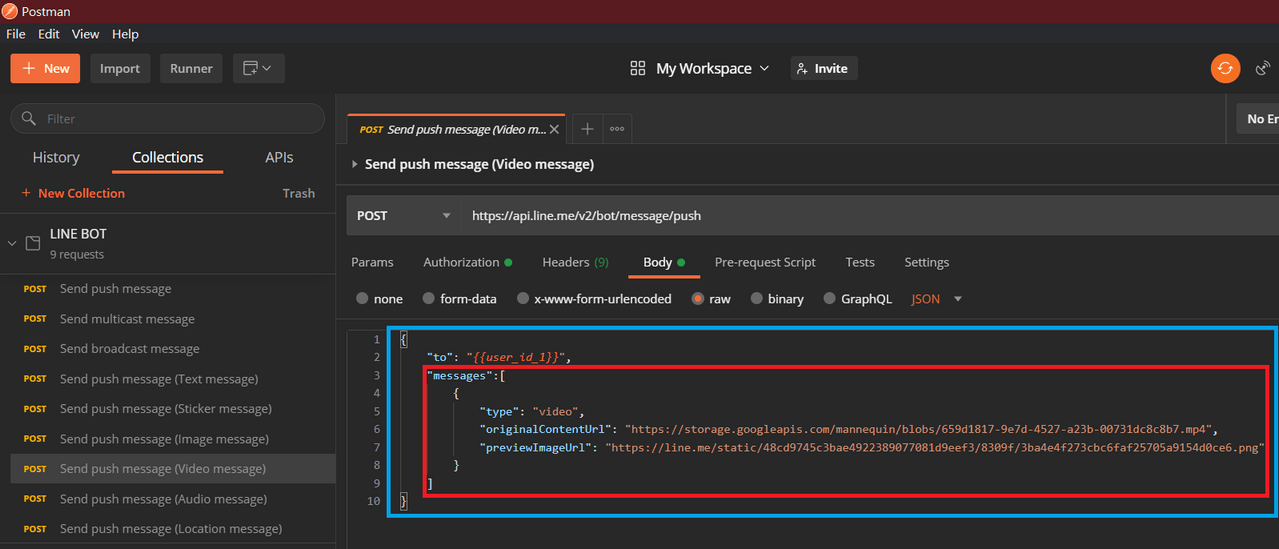This screenshot has width=1279, height=549.
Task: Expand the request name description triangle
Action: pos(355,164)
